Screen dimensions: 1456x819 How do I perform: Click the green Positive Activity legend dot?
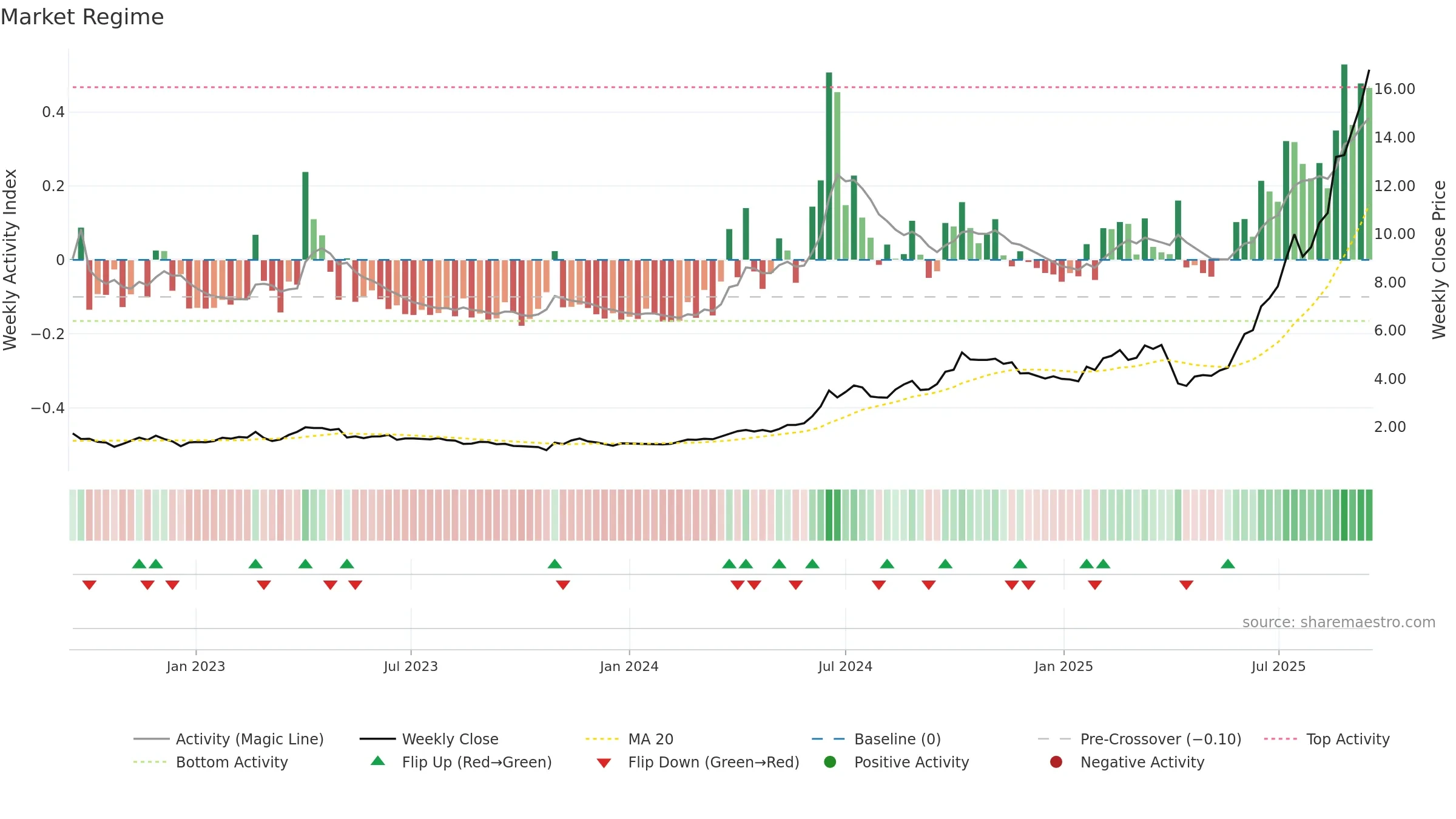830,761
